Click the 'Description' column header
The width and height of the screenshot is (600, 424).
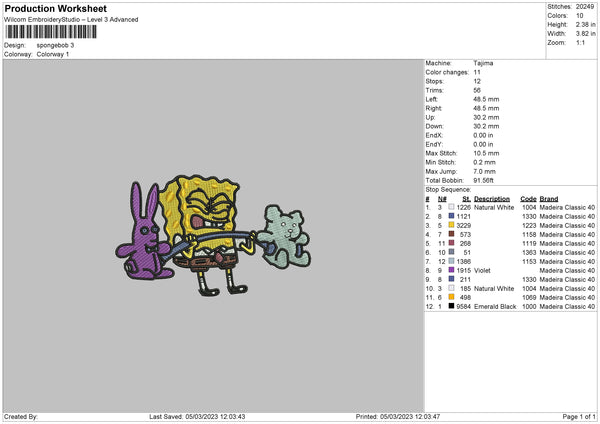(x=492, y=199)
